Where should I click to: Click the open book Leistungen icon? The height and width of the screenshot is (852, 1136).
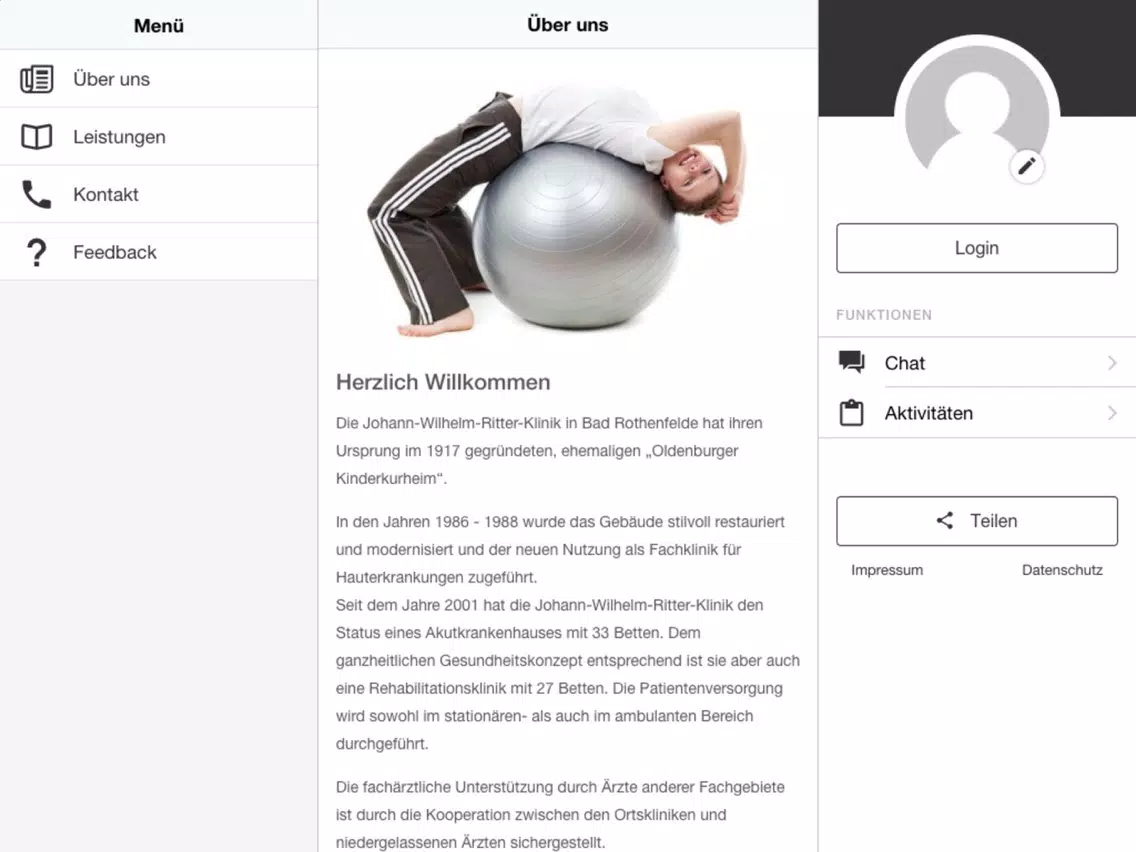click(36, 137)
